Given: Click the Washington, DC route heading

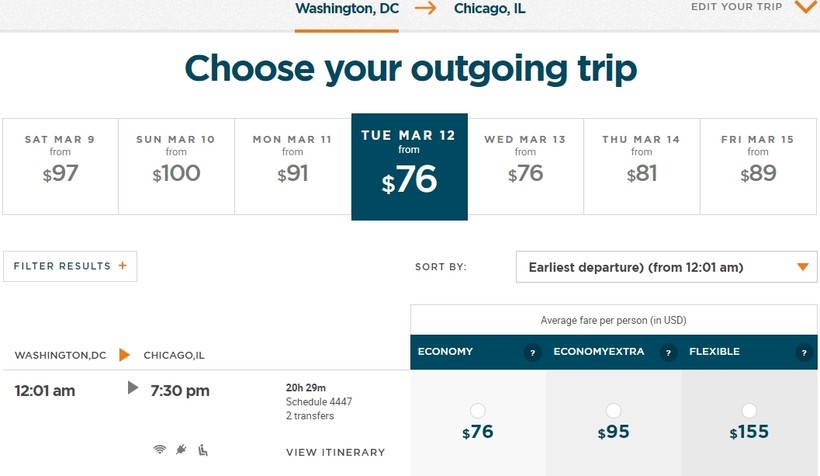Looking at the screenshot, I should pos(346,9).
